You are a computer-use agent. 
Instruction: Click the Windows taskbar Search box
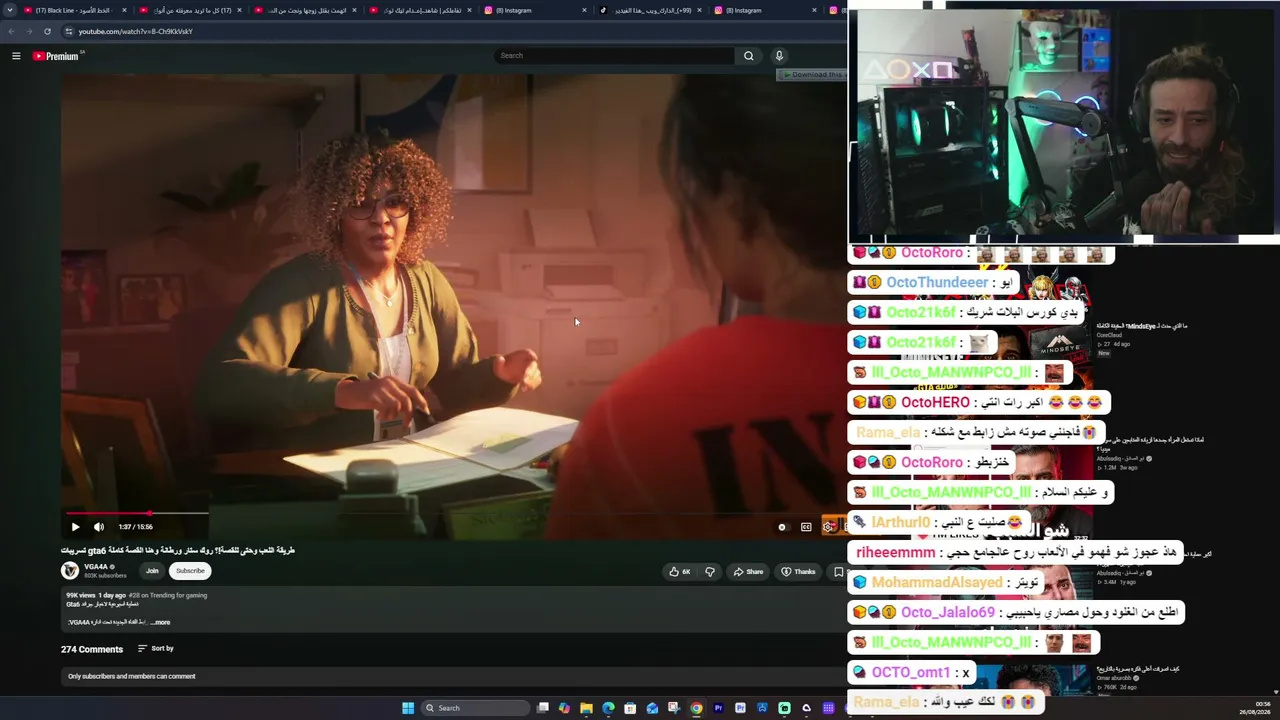(x=476, y=708)
